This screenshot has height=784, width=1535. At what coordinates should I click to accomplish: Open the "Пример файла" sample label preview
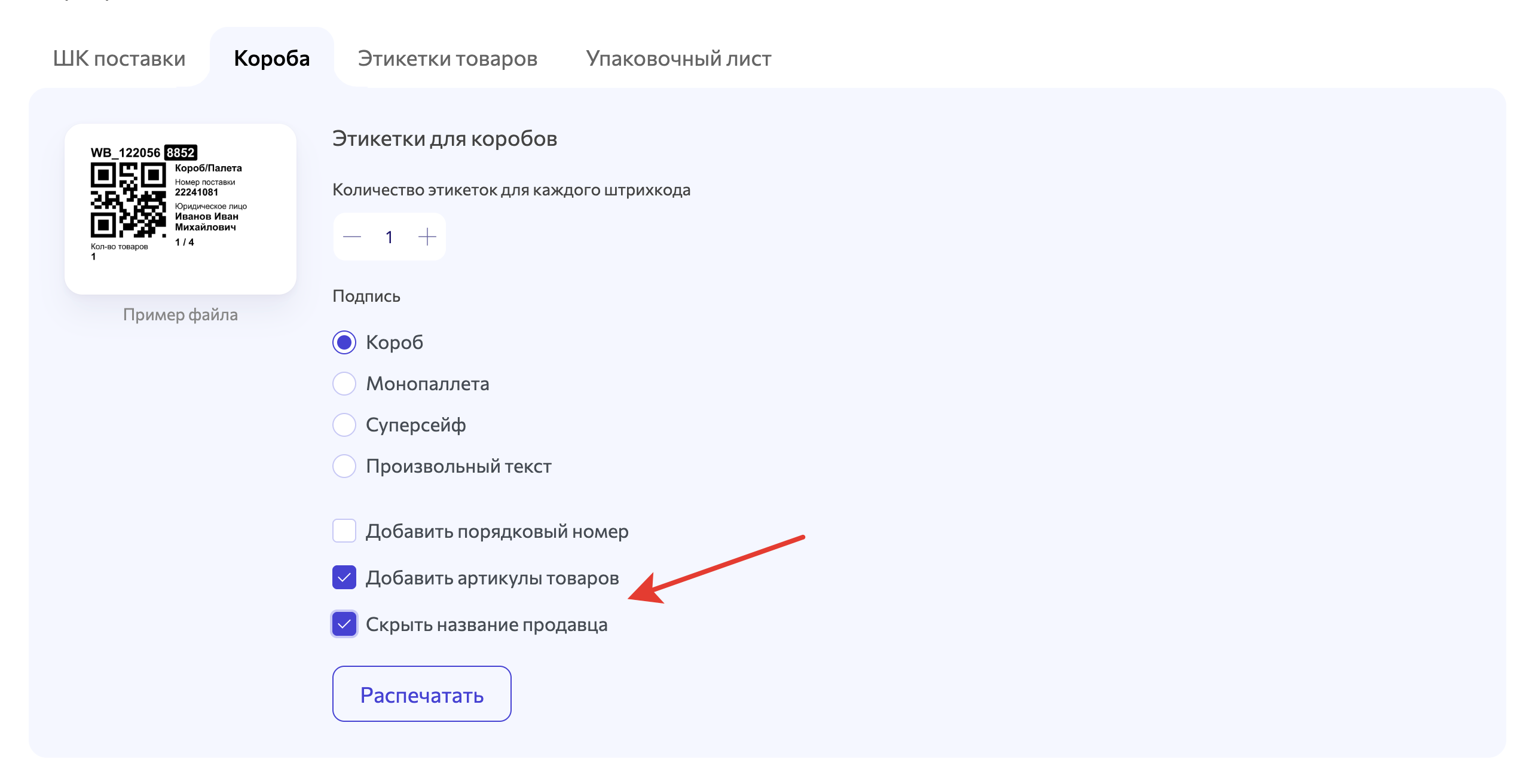(181, 315)
